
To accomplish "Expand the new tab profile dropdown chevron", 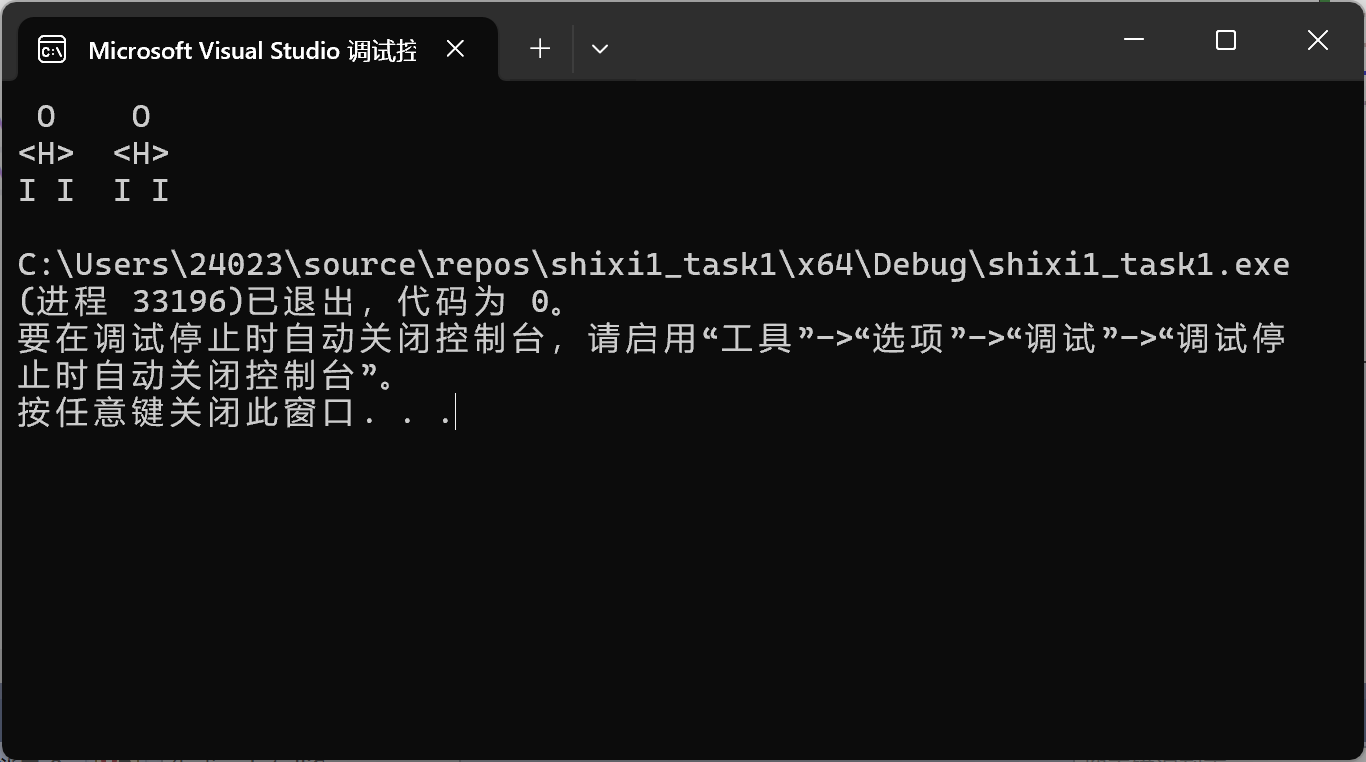I will pyautogui.click(x=600, y=48).
